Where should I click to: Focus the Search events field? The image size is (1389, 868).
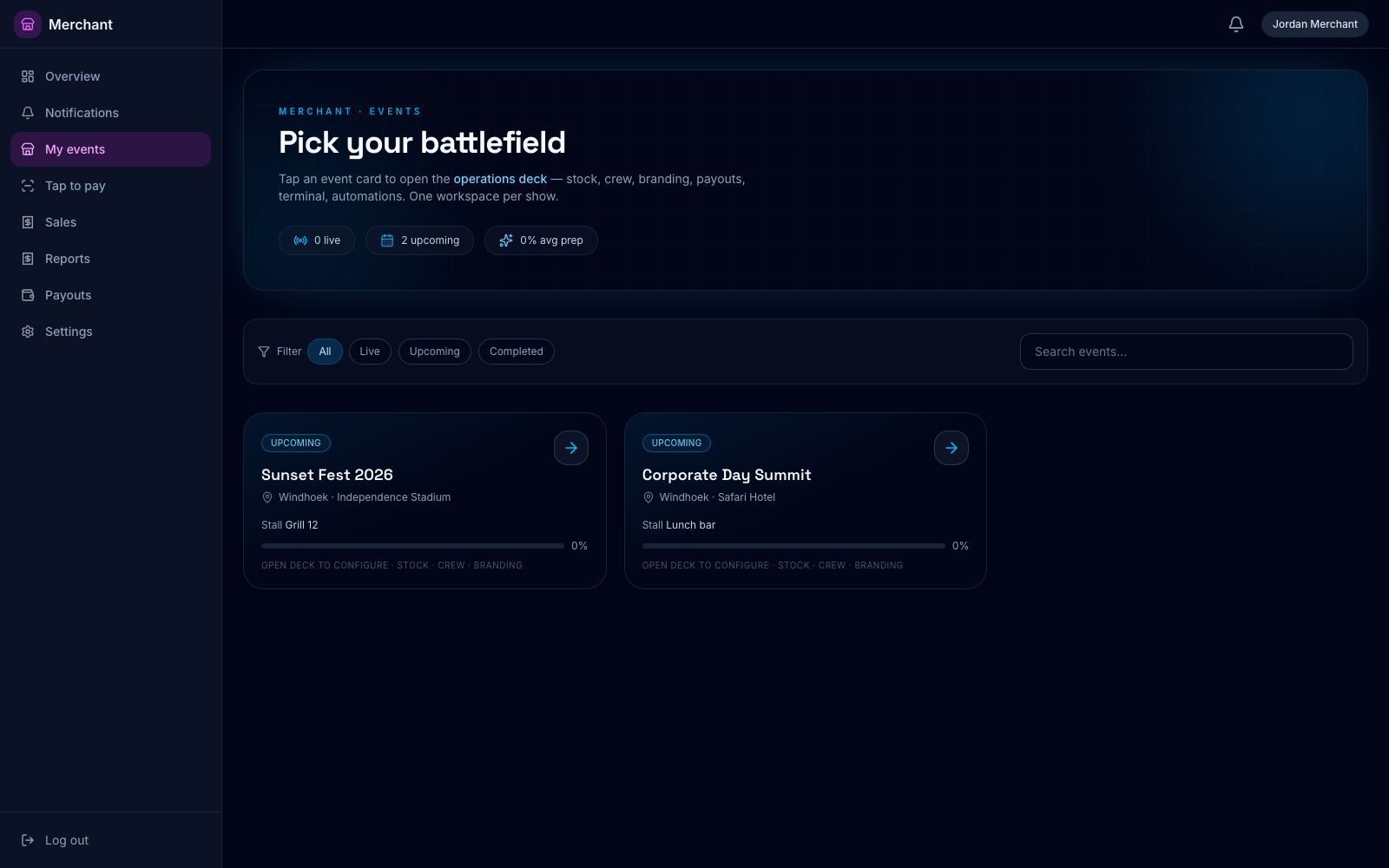(x=1186, y=352)
